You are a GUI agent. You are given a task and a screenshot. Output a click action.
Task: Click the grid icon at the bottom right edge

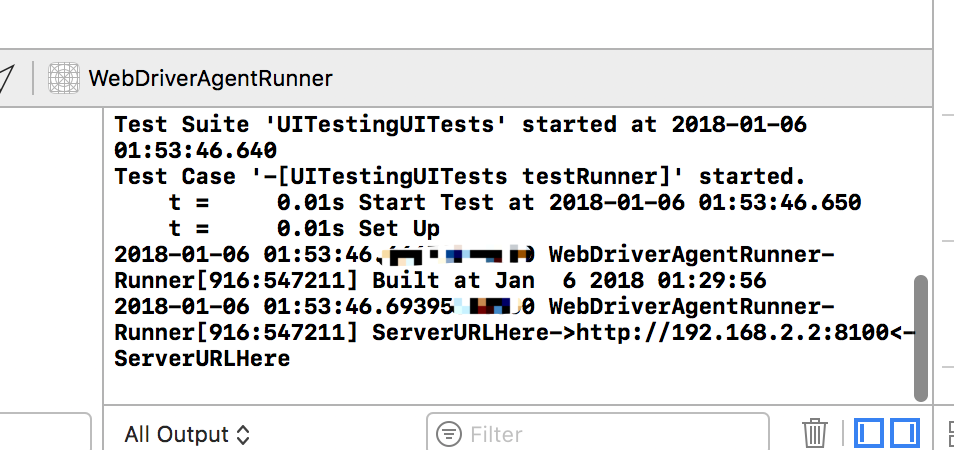click(x=949, y=433)
